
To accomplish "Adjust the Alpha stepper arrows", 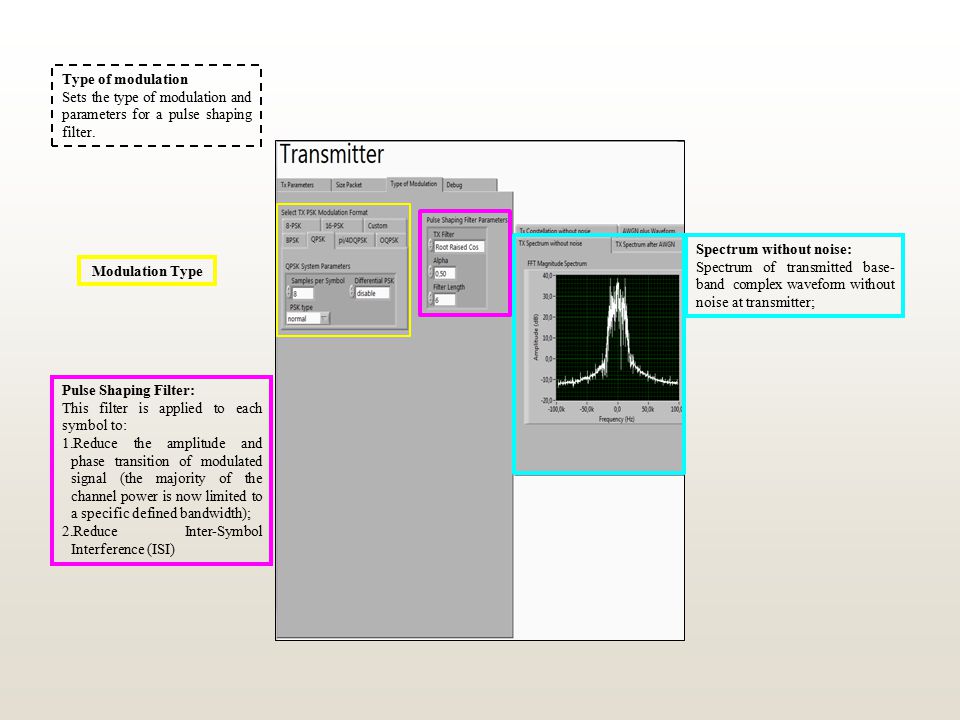I will pos(430,272).
